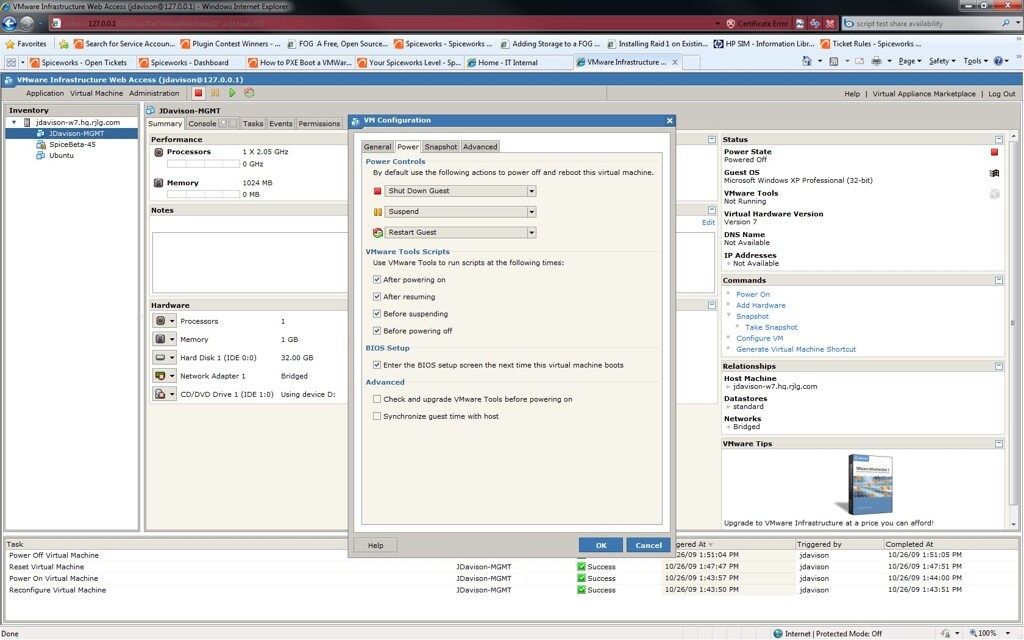Click the red Power Off toolbar icon
This screenshot has width=1024, height=640.
(x=198, y=92)
